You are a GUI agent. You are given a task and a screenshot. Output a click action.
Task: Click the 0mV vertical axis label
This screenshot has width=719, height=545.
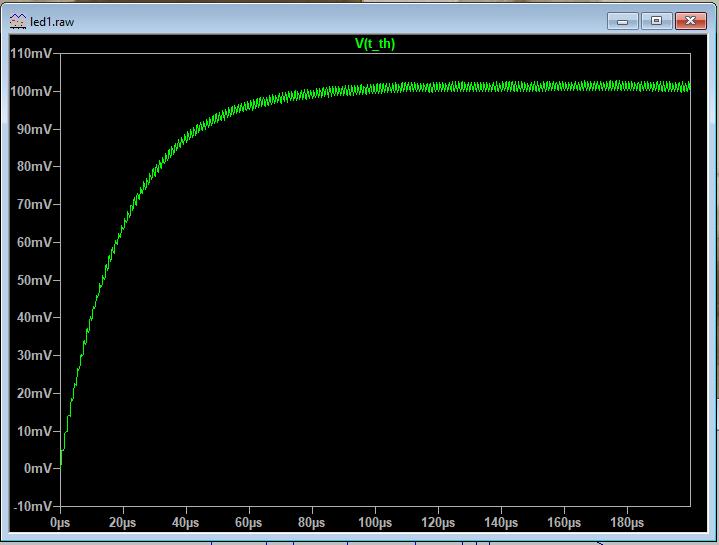pos(38,468)
